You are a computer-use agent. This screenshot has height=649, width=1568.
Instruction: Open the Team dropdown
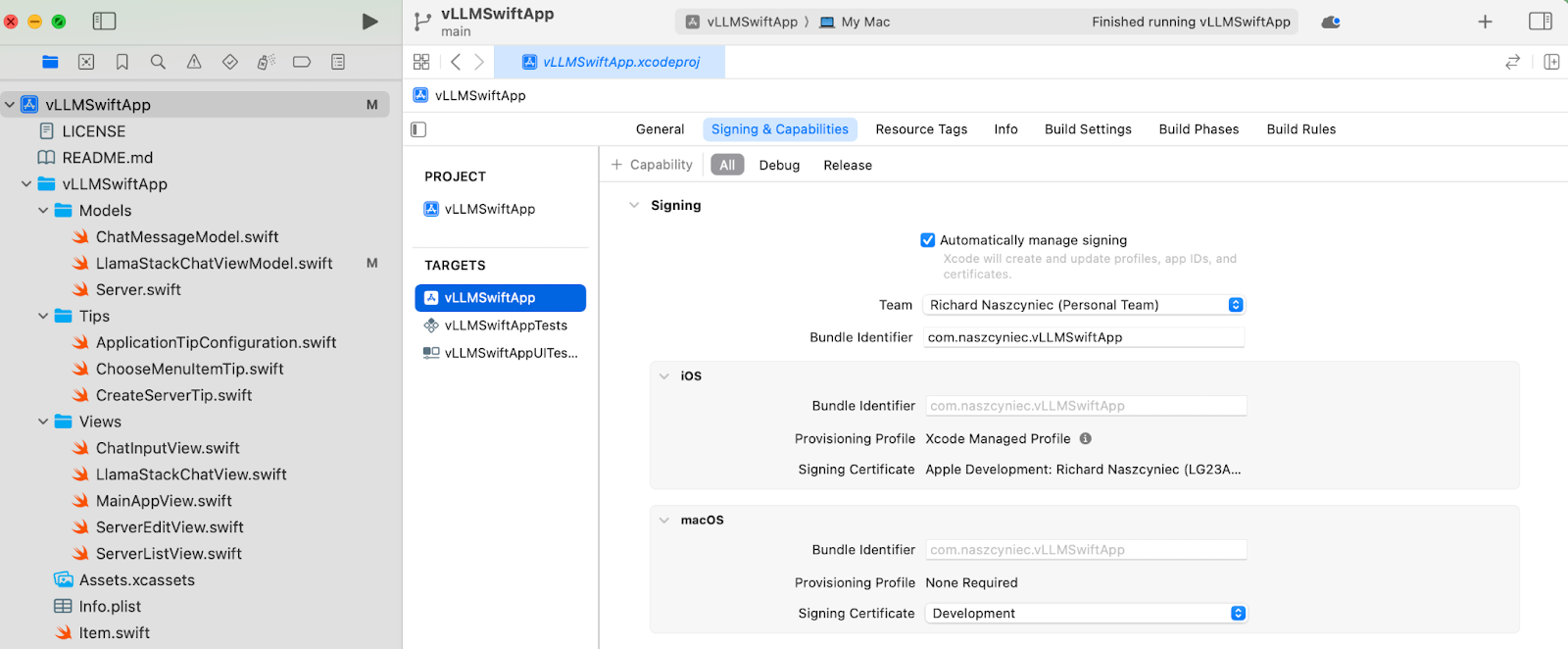tap(1083, 305)
